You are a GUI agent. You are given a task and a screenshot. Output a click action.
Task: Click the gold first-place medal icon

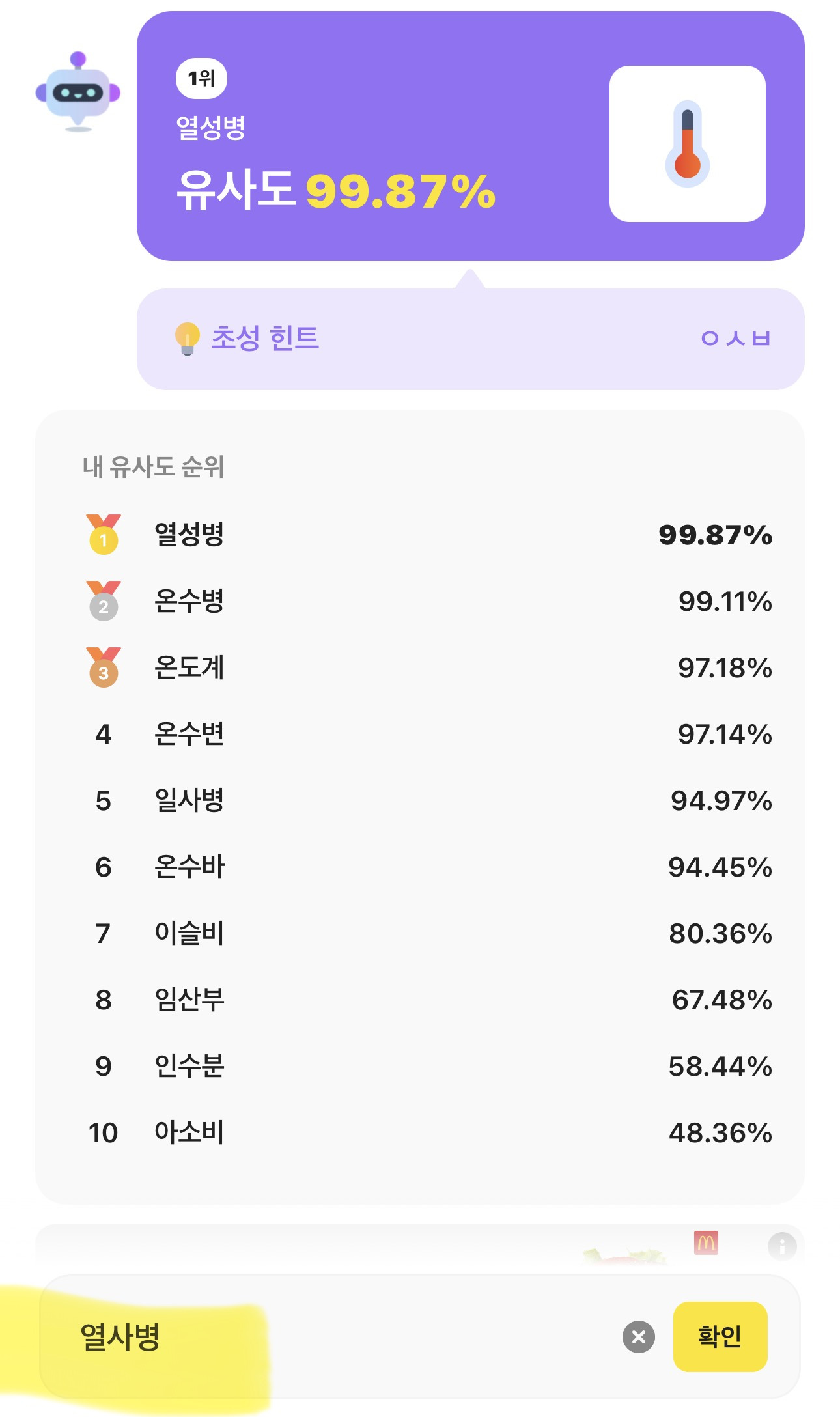coord(104,535)
